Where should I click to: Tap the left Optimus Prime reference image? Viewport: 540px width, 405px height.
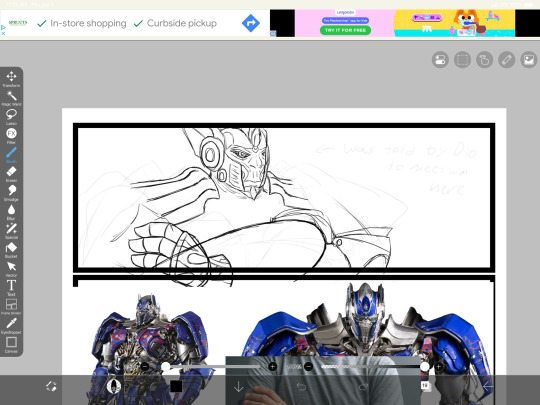pyautogui.click(x=150, y=348)
